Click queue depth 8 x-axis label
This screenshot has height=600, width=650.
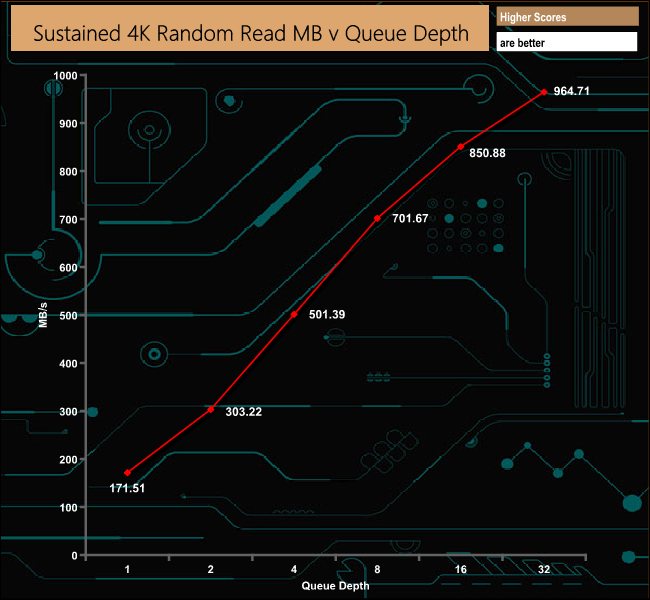click(x=377, y=569)
